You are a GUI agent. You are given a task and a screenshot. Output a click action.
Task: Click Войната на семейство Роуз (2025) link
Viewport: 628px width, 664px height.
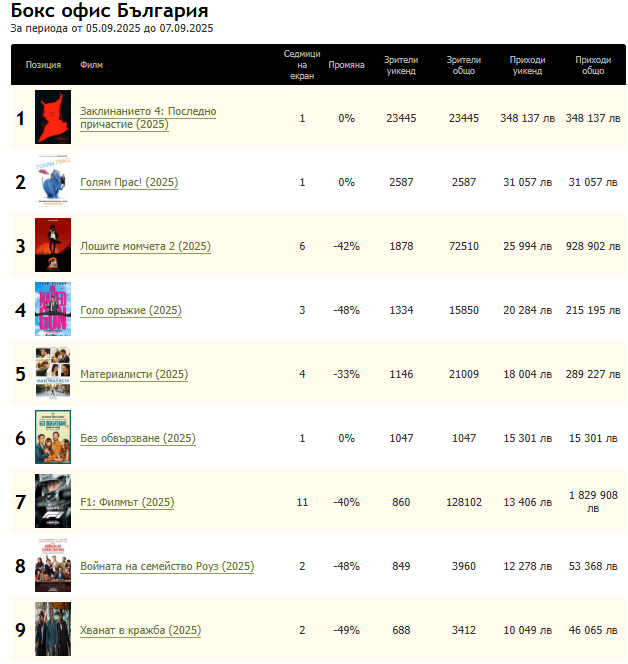[167, 566]
